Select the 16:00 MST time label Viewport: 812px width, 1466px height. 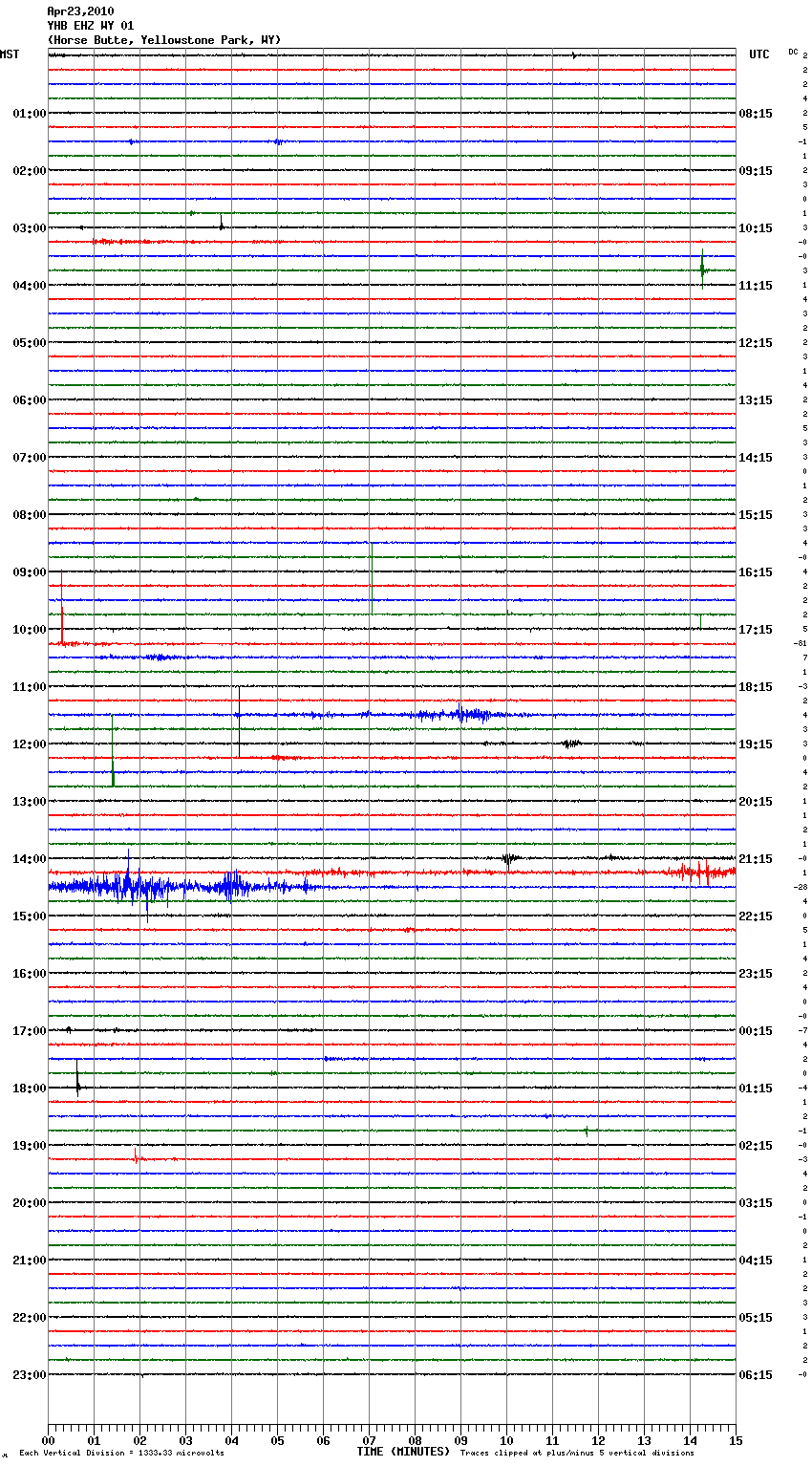coord(30,973)
